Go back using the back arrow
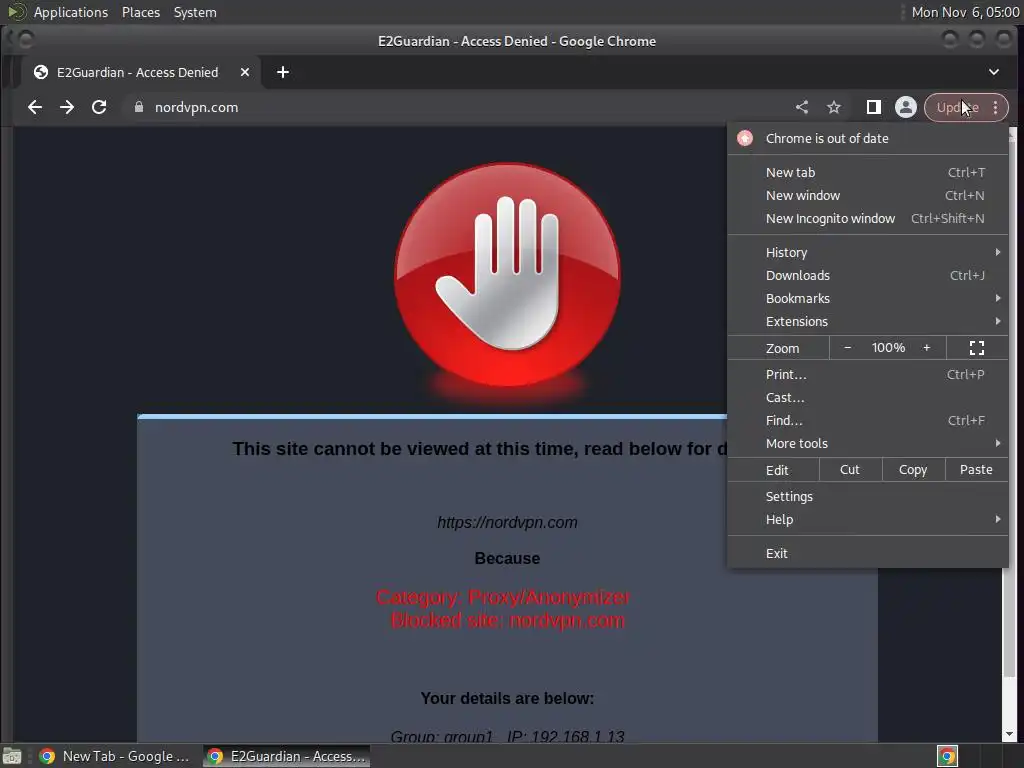 (35, 107)
